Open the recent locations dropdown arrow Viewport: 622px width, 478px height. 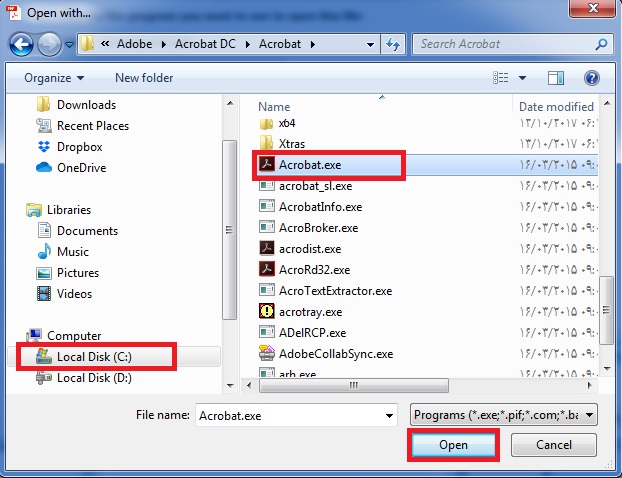(69, 44)
